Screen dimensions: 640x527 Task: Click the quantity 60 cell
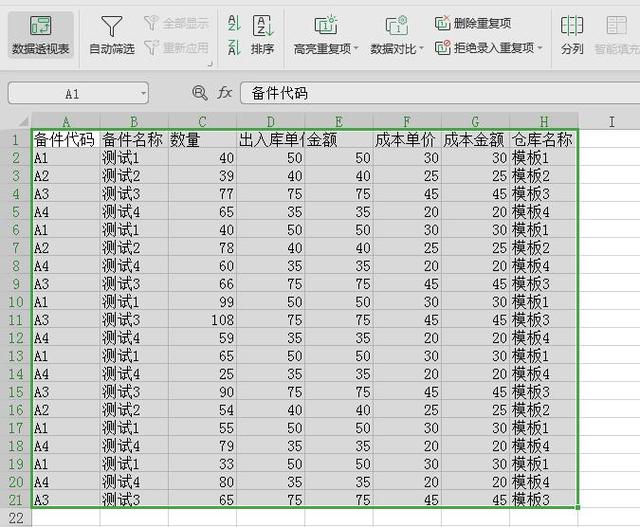202,266
